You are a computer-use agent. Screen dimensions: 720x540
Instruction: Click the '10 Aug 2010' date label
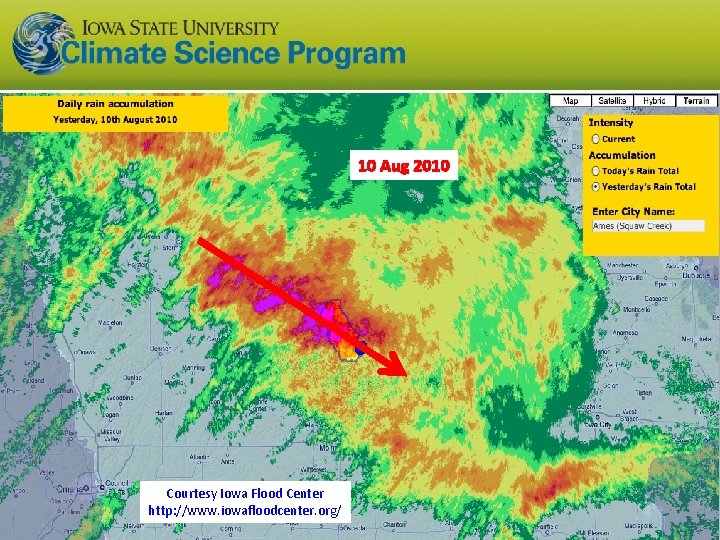(404, 165)
